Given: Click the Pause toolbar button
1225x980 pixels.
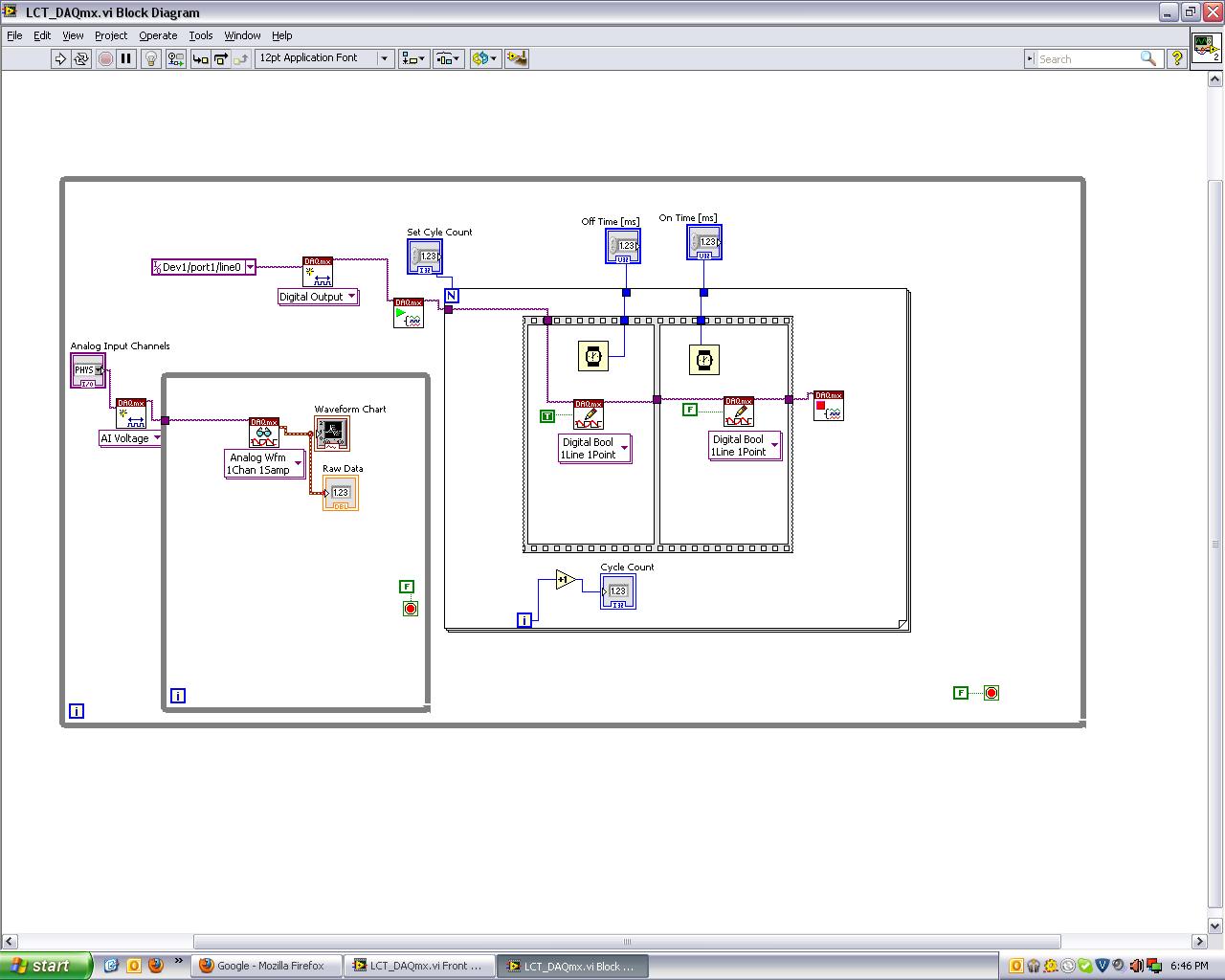Looking at the screenshot, I should point(126,58).
